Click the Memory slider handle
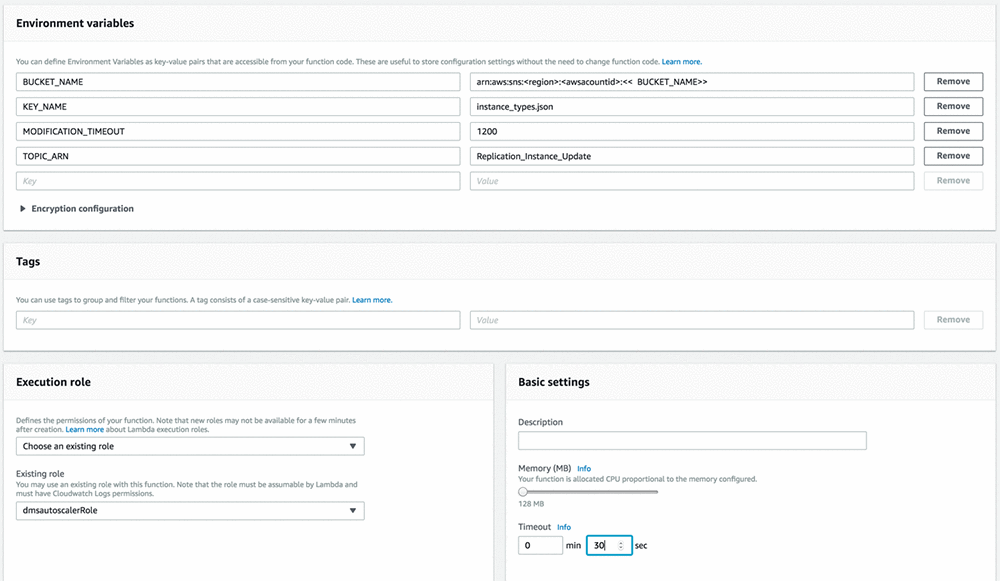This screenshot has width=1000, height=581. tap(523, 491)
